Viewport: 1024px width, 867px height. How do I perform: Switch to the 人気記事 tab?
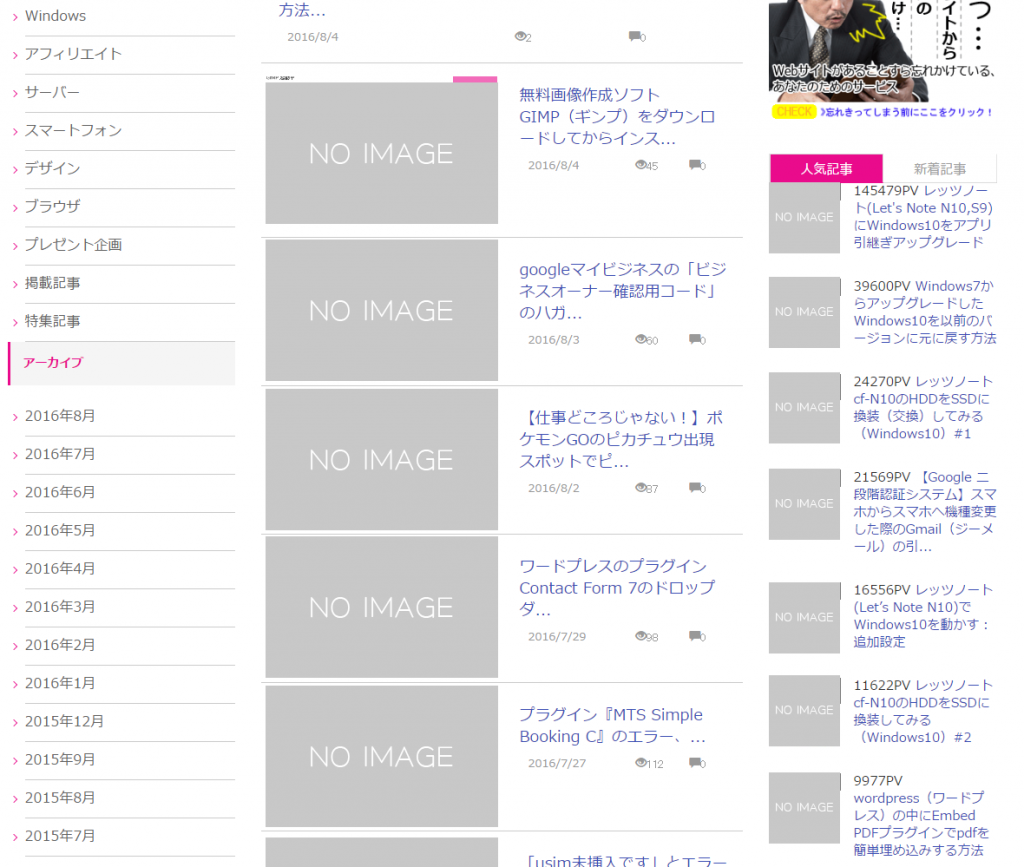[826, 168]
